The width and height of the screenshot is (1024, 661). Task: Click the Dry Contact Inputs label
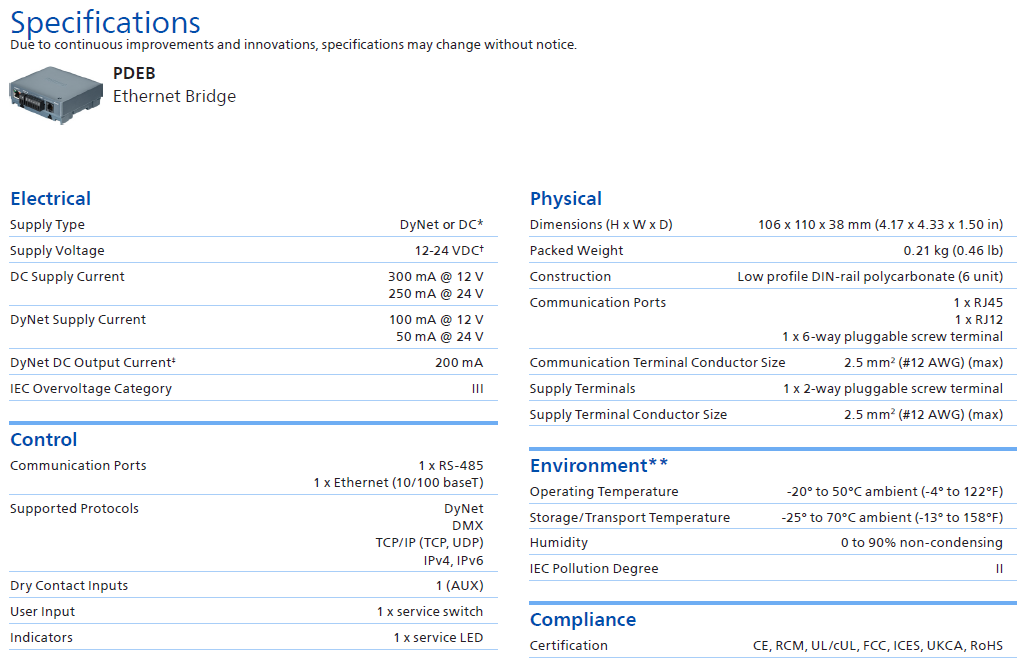pos(69,586)
